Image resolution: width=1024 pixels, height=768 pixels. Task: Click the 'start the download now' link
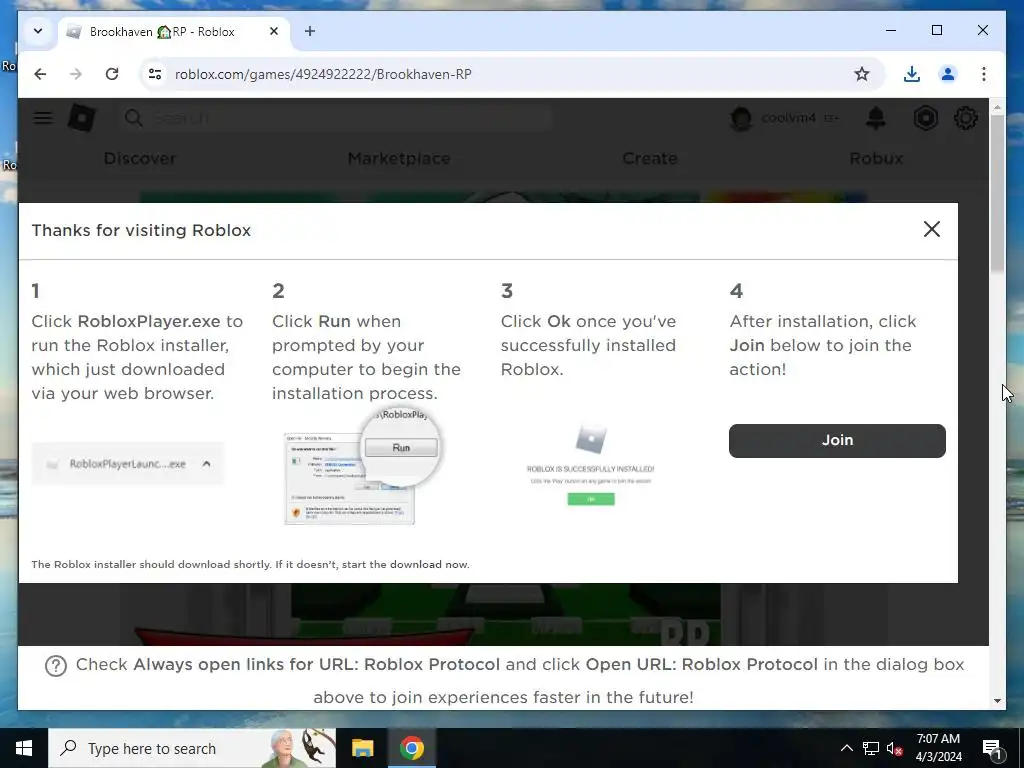point(405,564)
